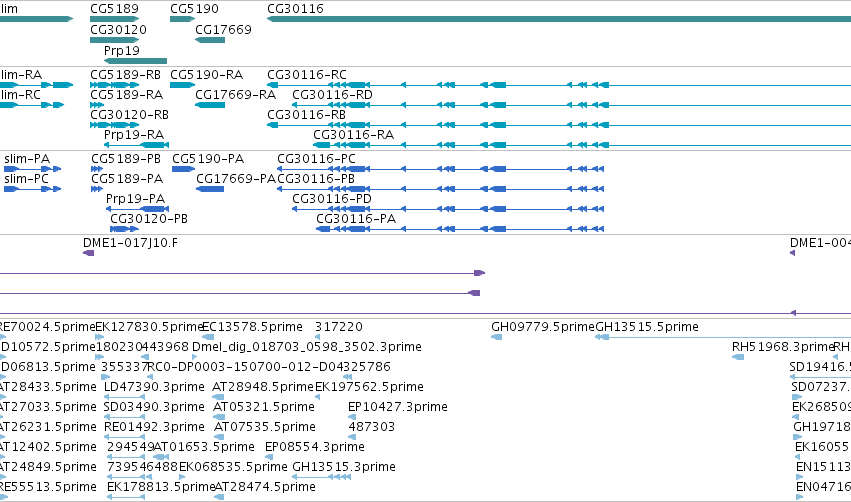Select the CG30120 gene label

(x=118, y=29)
